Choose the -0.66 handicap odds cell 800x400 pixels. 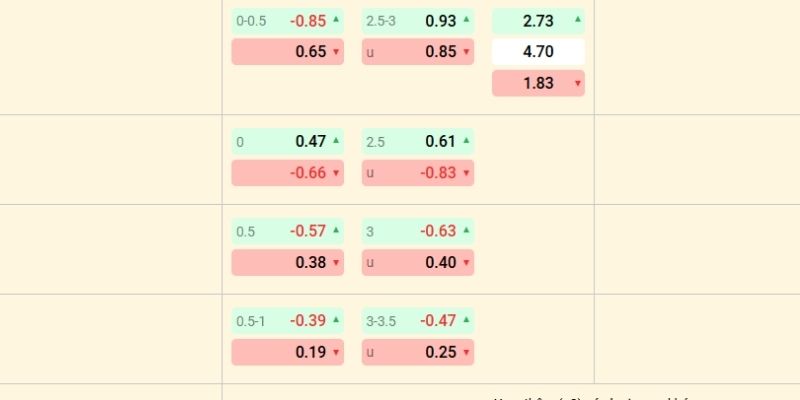tap(287, 173)
